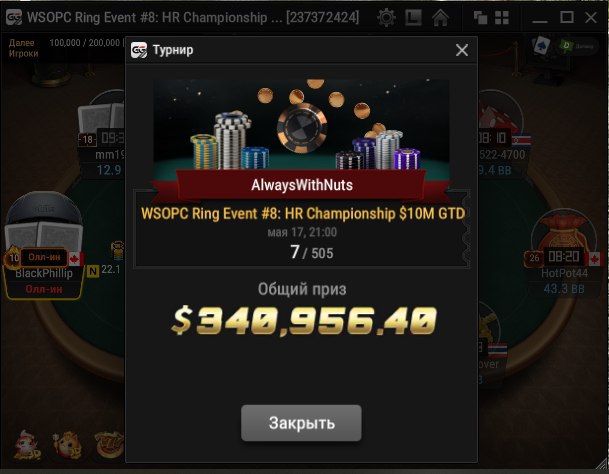This screenshot has height=474, width=609.
Task: Cascade tables using overlapping squares icon
Action: (480, 17)
